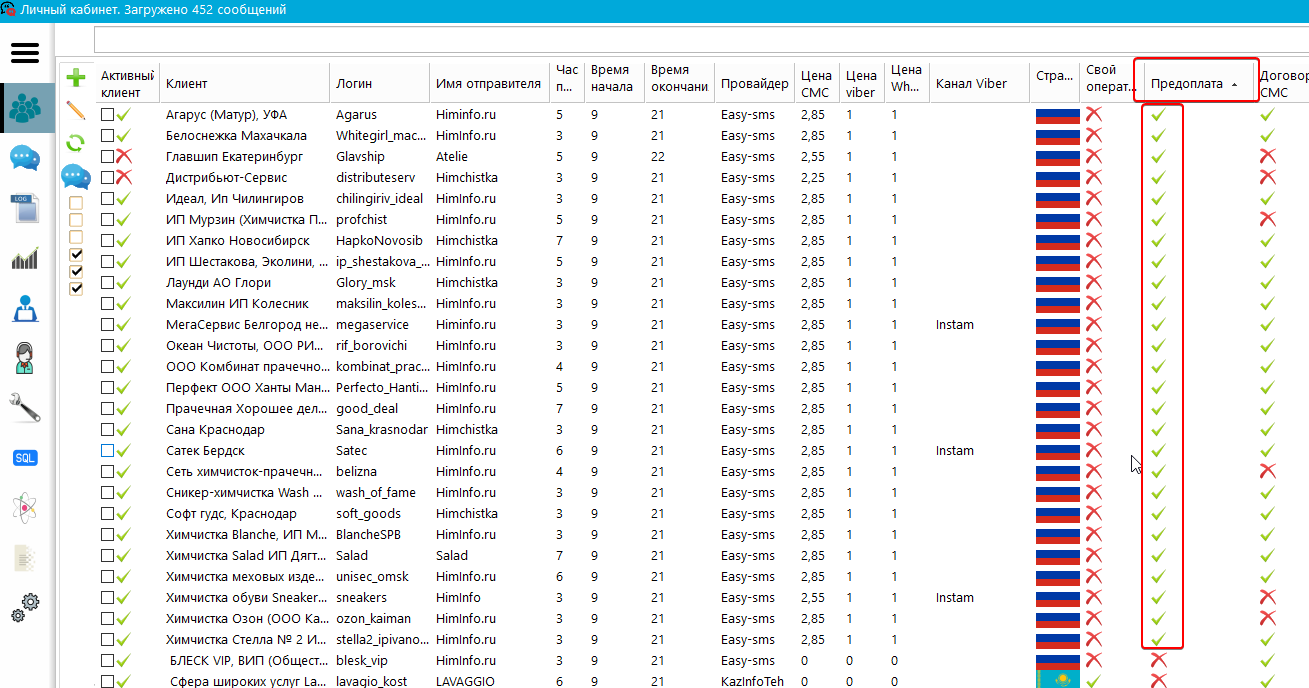The image size is (1309, 688).
Task: Toggle active client checkbox for Химчистка Salad
Action: (107, 555)
